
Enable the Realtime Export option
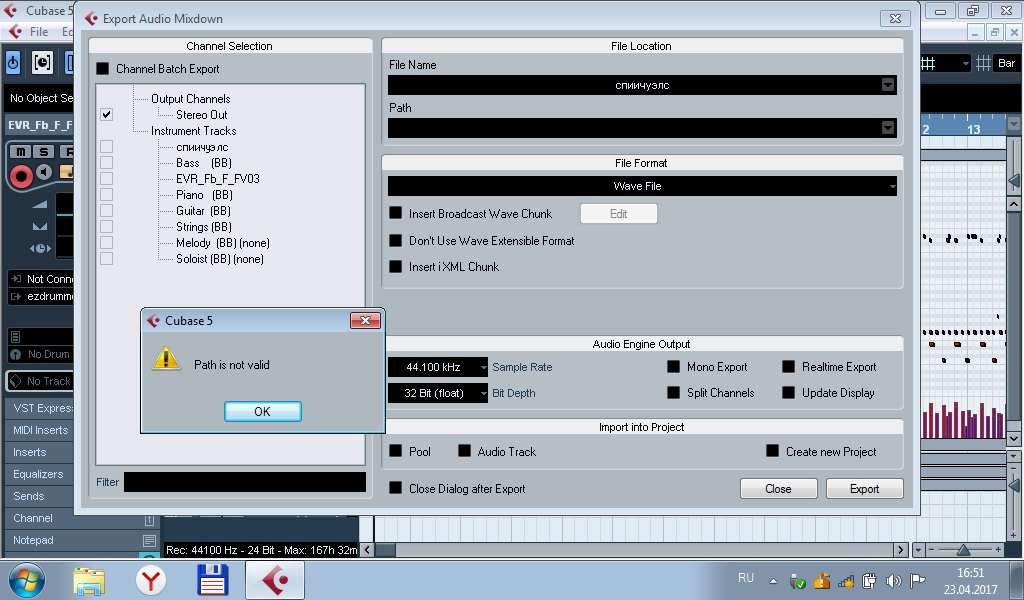point(788,367)
